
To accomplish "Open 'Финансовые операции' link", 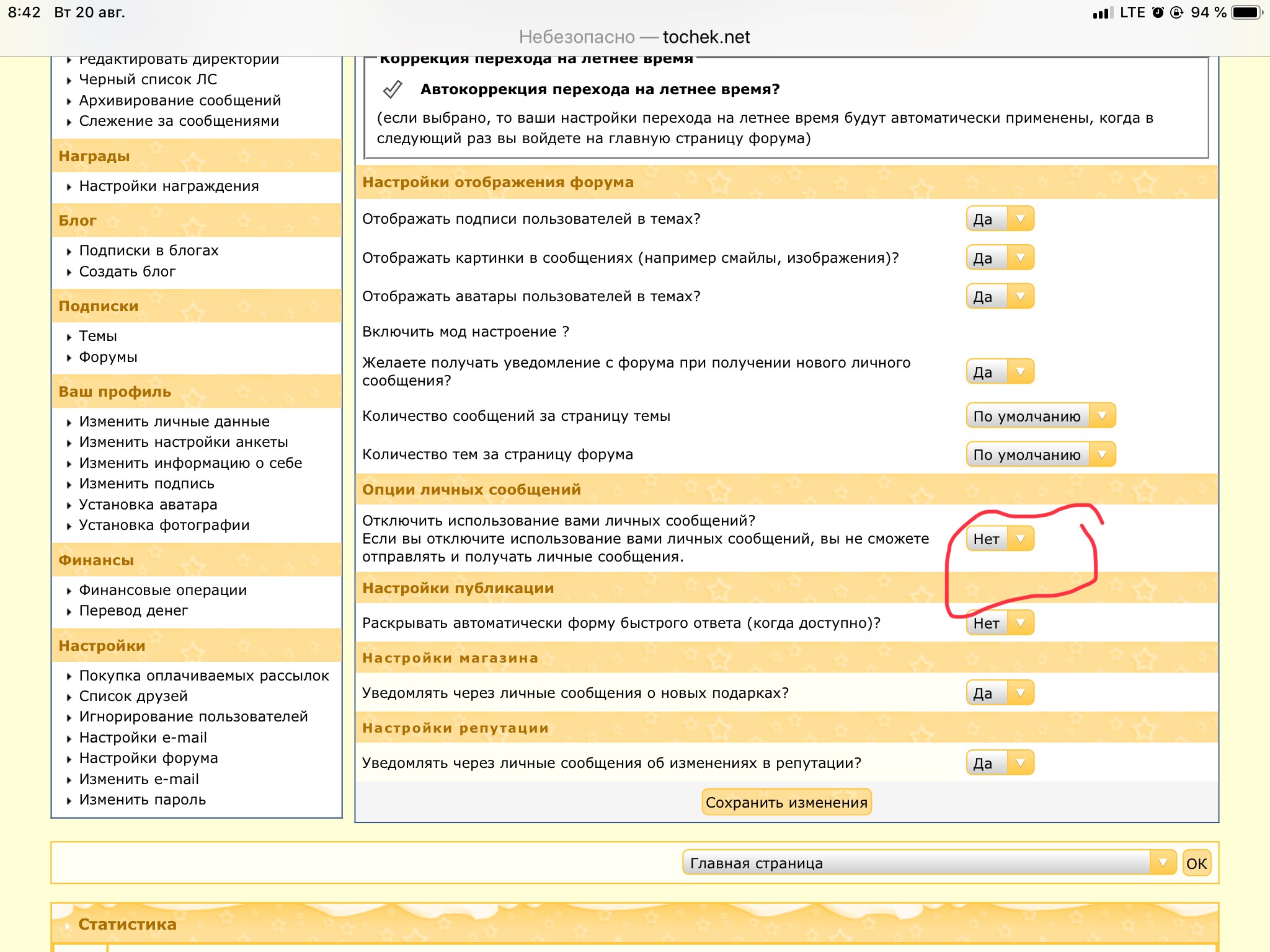I will 162,590.
